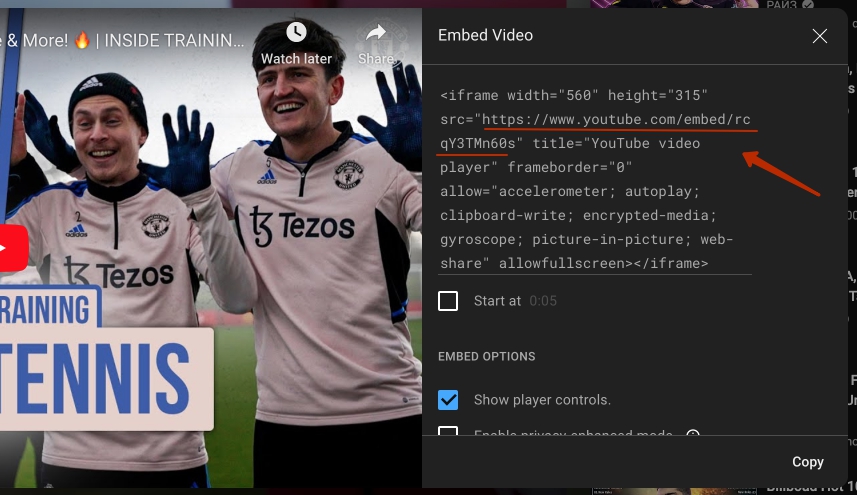Click the Watch later clock icon

point(296,34)
